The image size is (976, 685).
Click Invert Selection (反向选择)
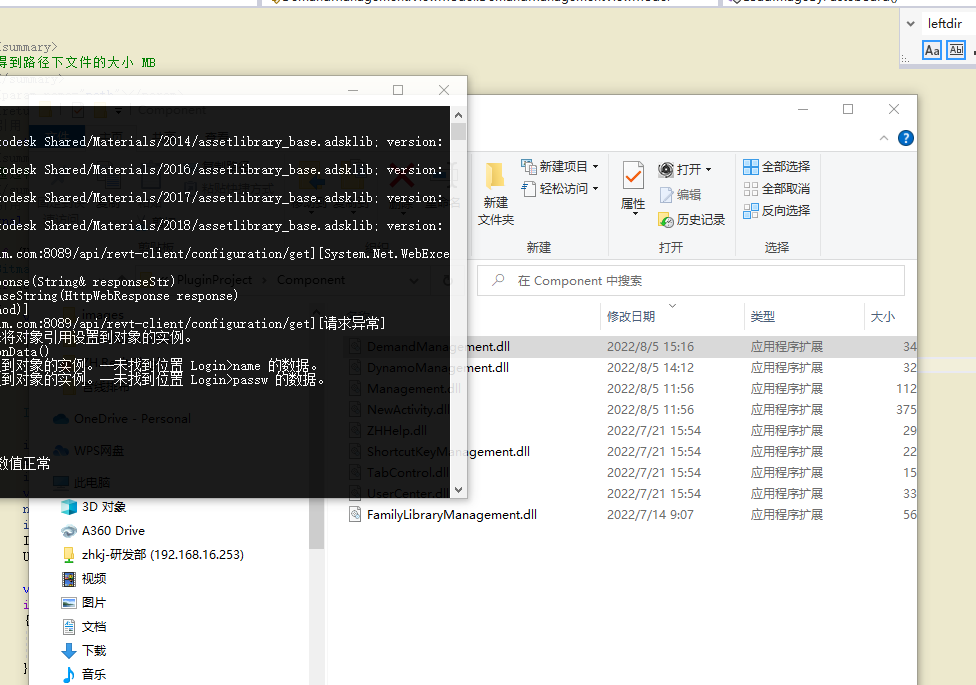click(x=776, y=211)
